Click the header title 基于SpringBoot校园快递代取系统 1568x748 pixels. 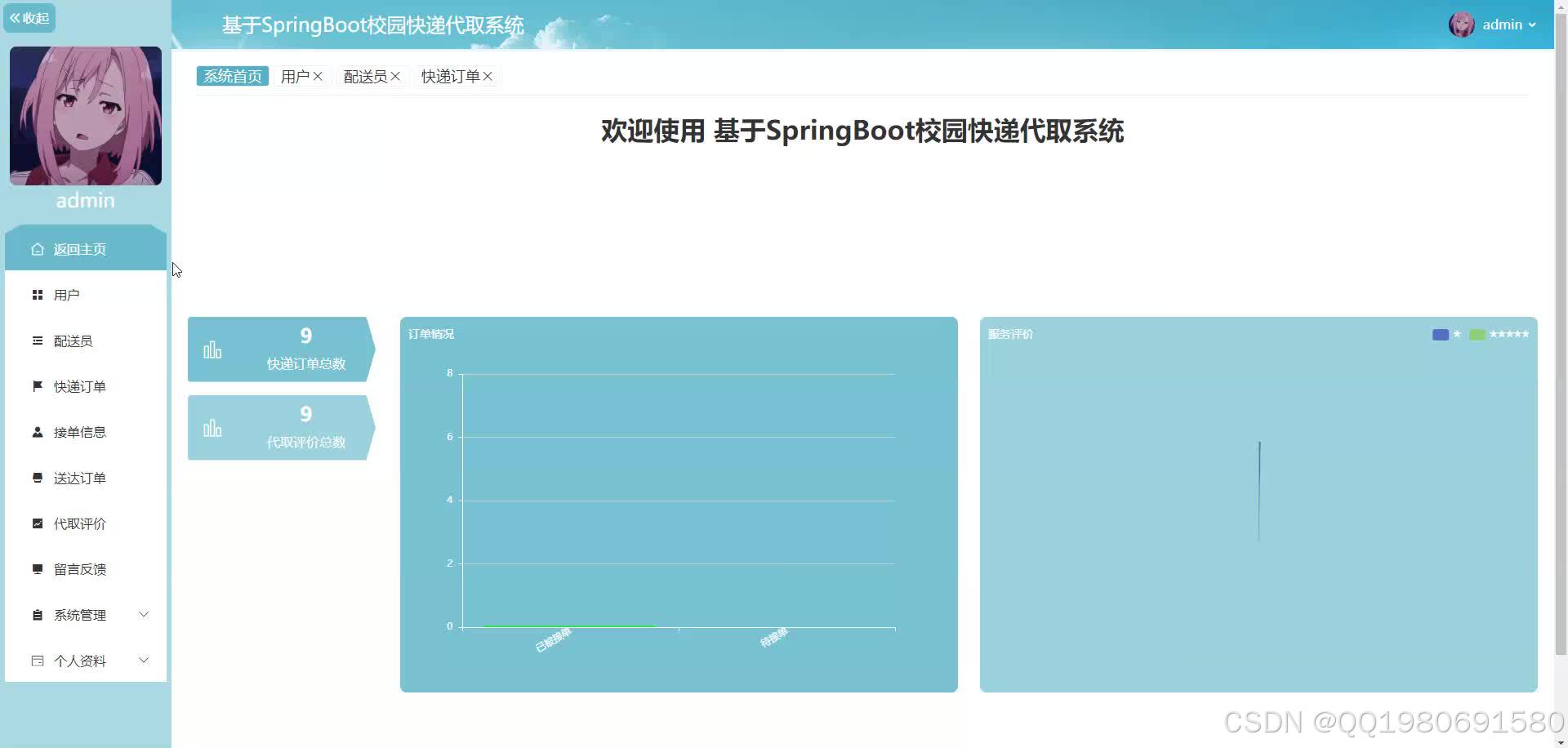pos(373,25)
